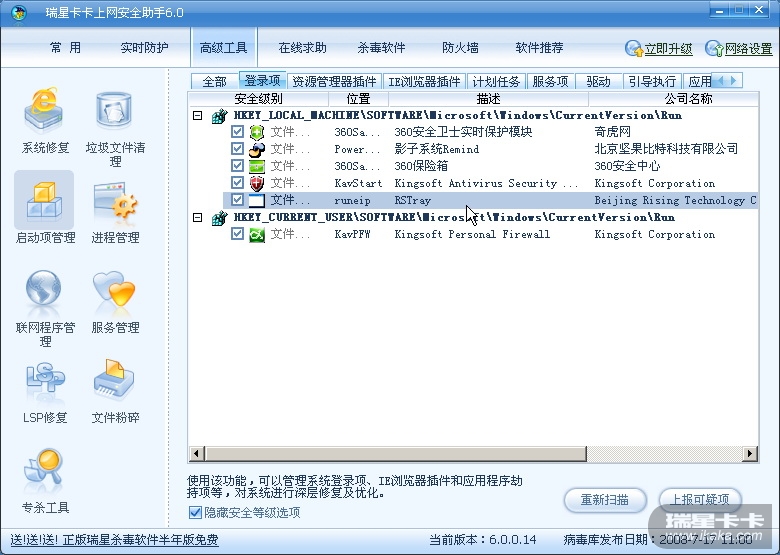Open 联网程序管理 network programs tool

tap(44, 308)
